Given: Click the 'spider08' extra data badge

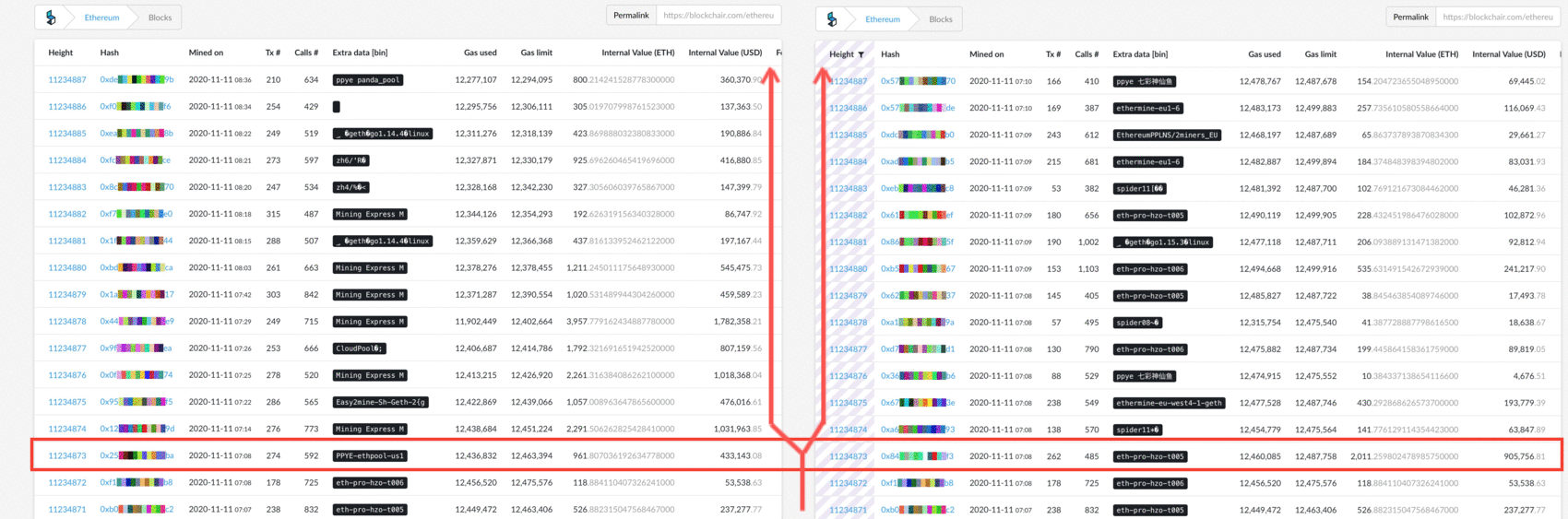Looking at the screenshot, I should [1138, 323].
